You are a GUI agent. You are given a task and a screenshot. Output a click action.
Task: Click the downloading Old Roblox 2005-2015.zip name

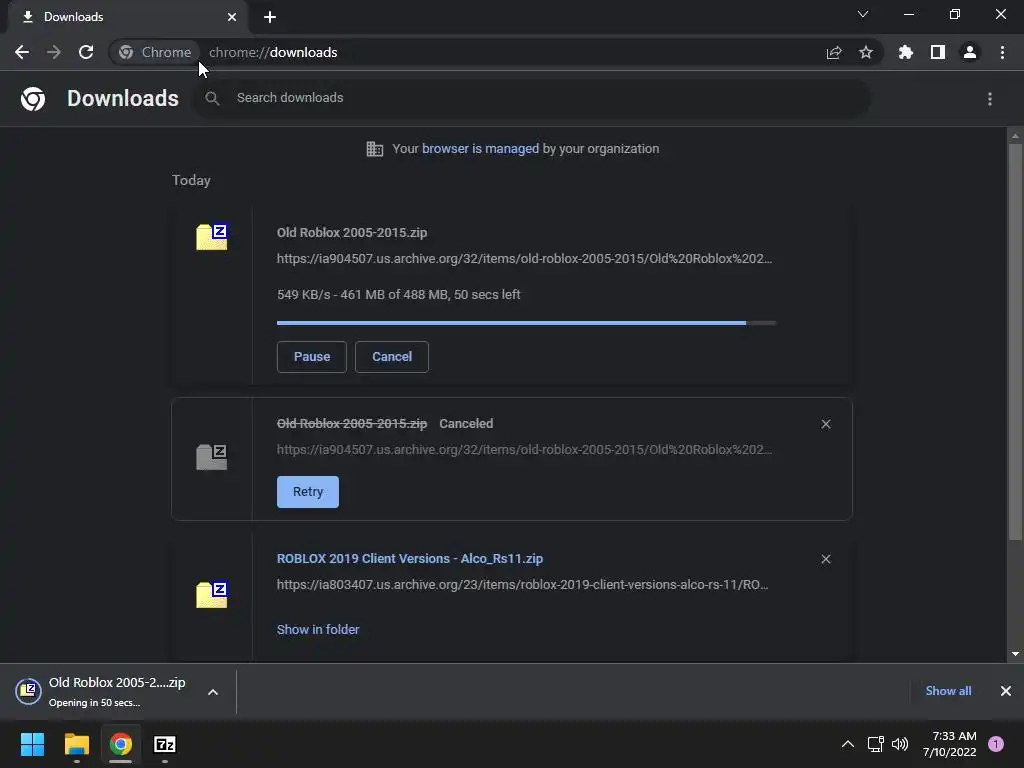[x=352, y=232]
